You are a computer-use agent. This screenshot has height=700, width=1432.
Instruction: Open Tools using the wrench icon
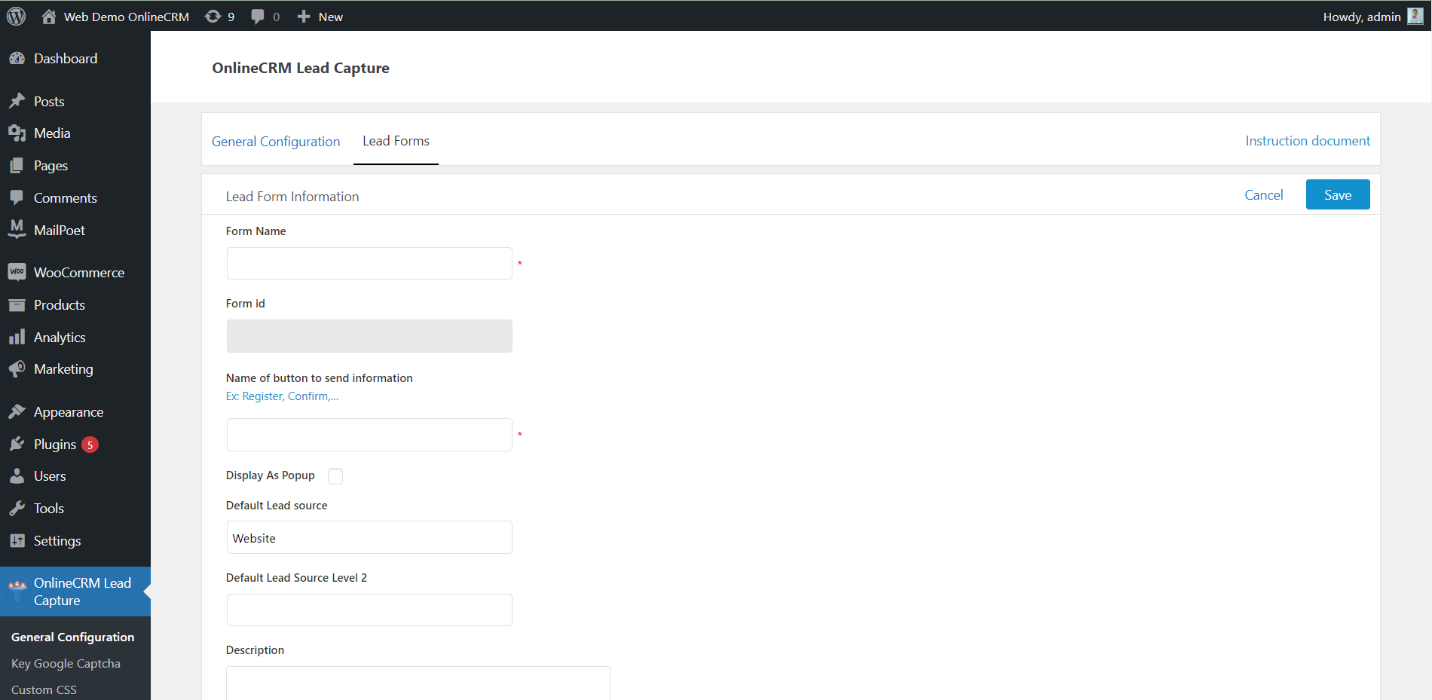(x=18, y=508)
